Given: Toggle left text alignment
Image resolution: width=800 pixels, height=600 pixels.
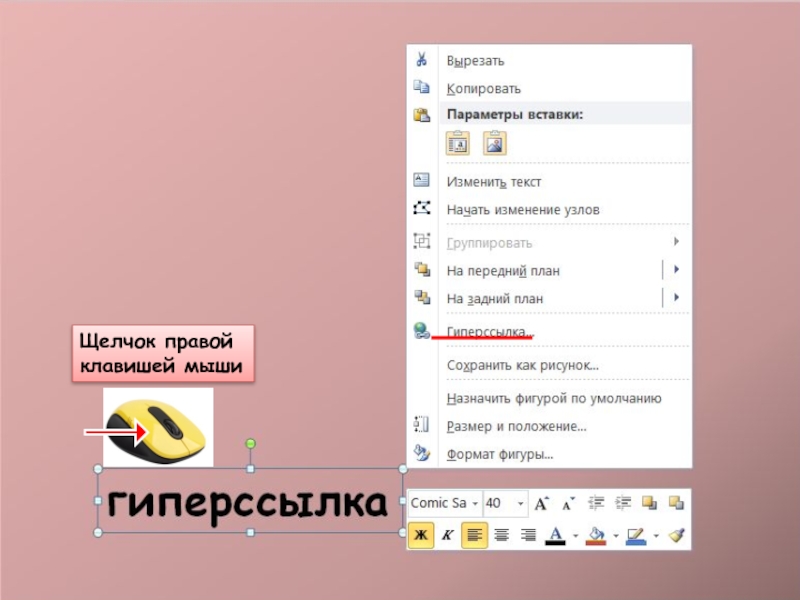Looking at the screenshot, I should (474, 535).
